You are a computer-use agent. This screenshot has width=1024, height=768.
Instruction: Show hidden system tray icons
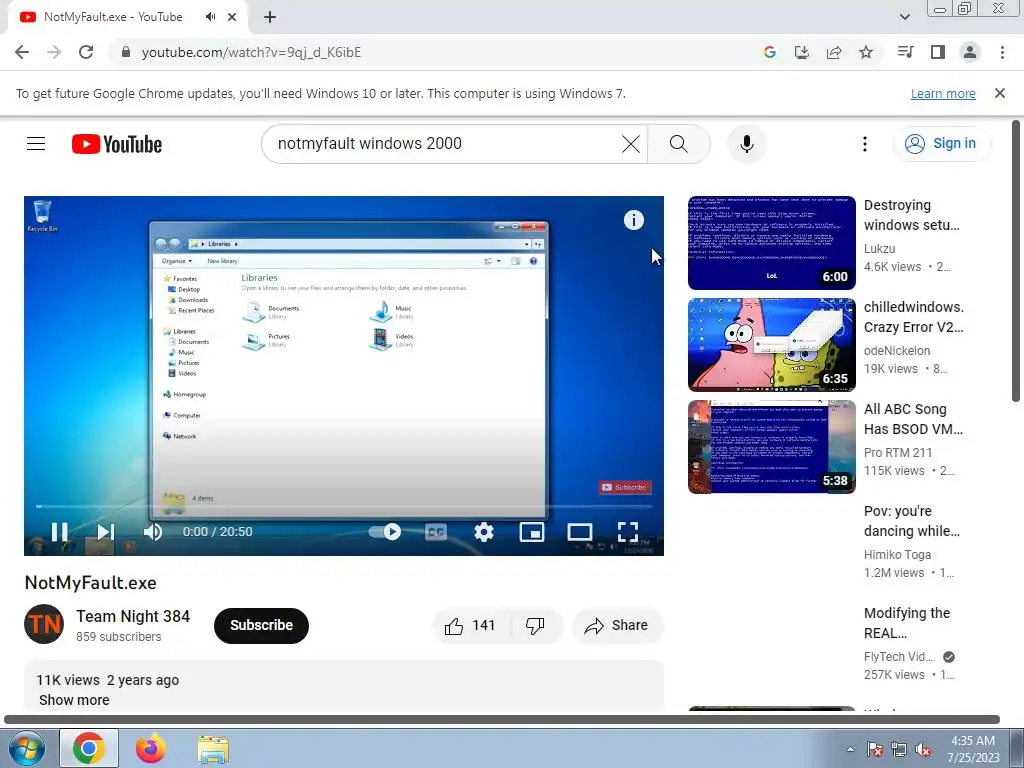coord(850,749)
